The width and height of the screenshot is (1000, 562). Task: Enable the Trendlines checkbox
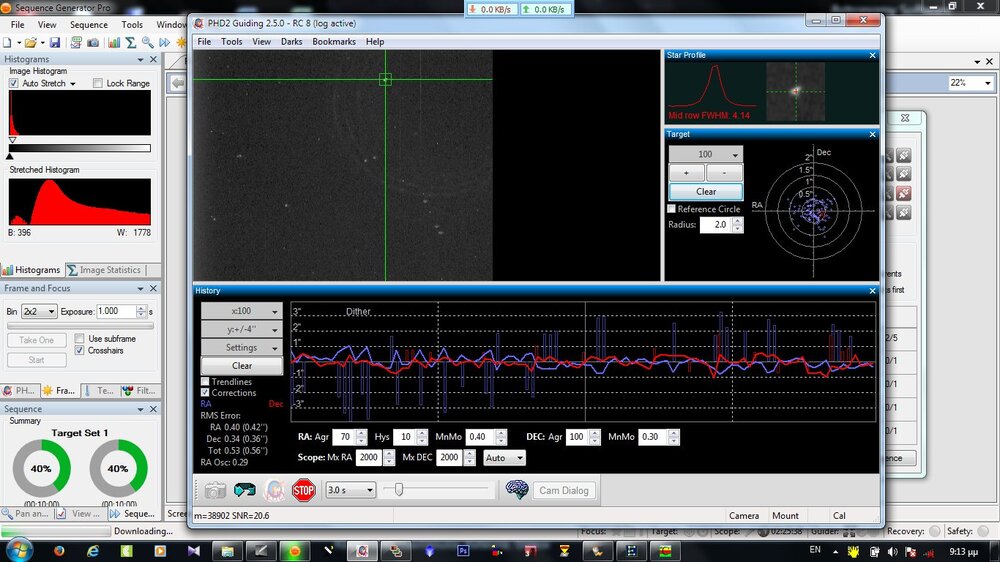(206, 382)
